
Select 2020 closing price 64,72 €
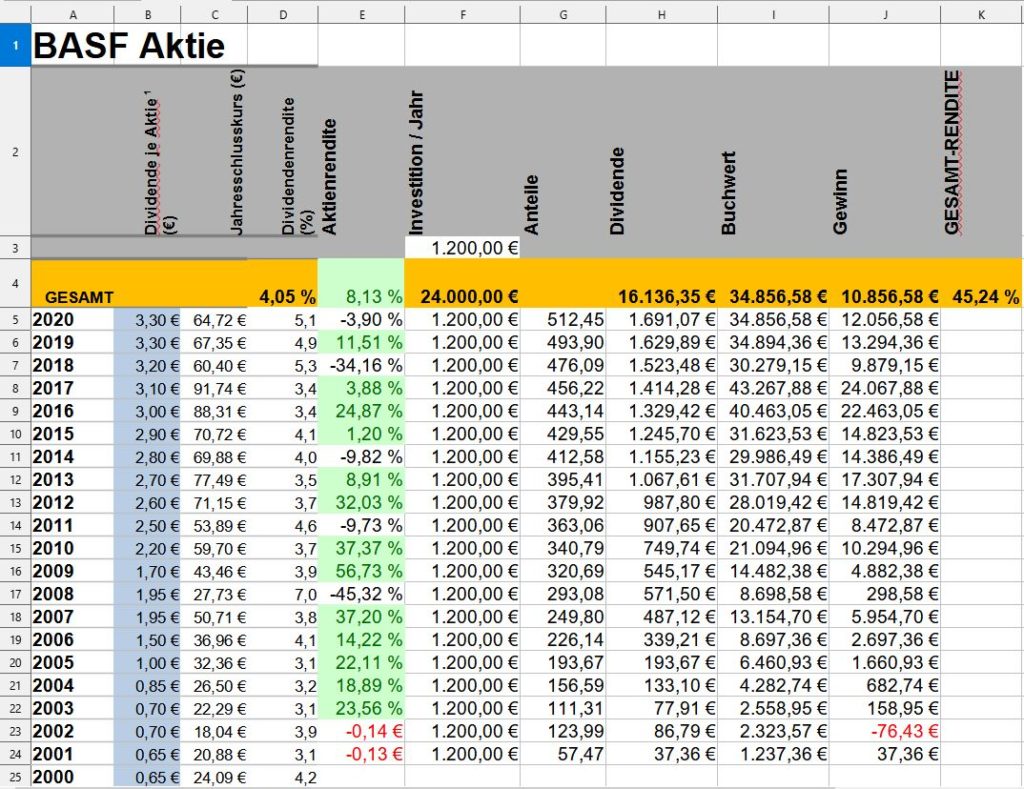(214, 319)
